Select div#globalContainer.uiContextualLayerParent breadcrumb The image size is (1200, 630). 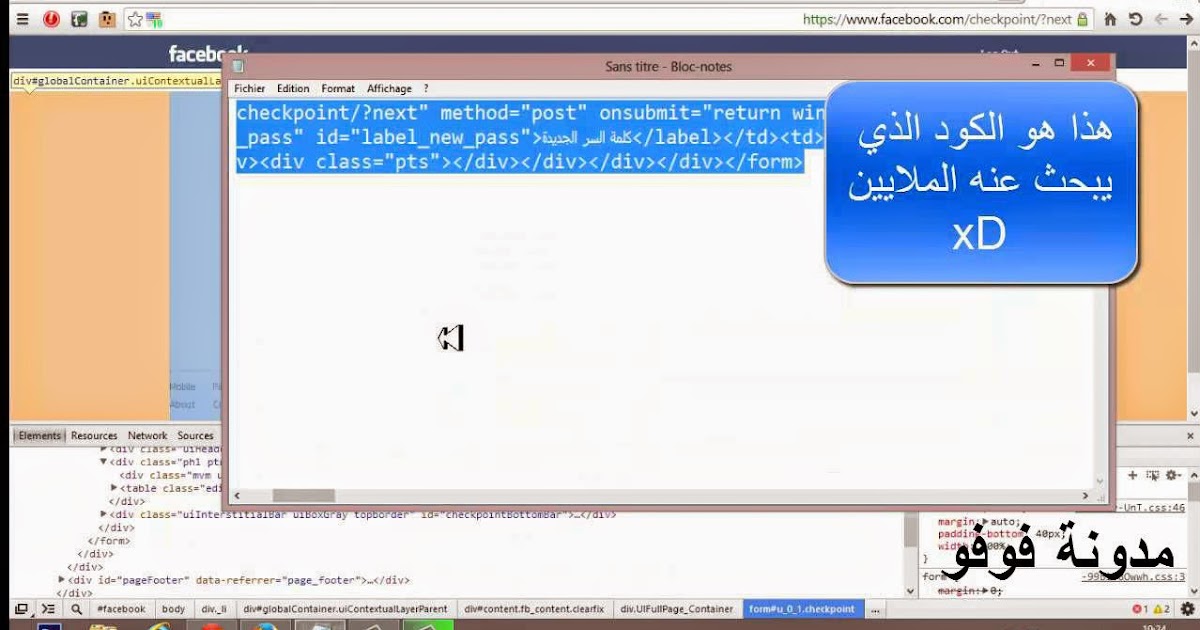click(345, 608)
